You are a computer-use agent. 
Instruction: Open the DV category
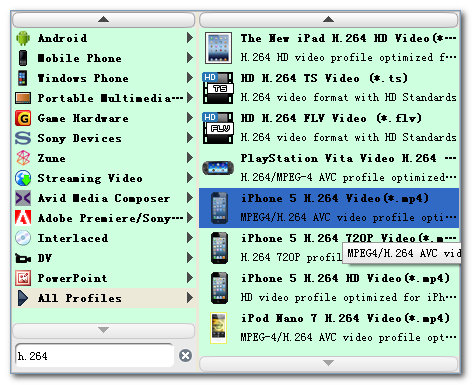pos(104,258)
